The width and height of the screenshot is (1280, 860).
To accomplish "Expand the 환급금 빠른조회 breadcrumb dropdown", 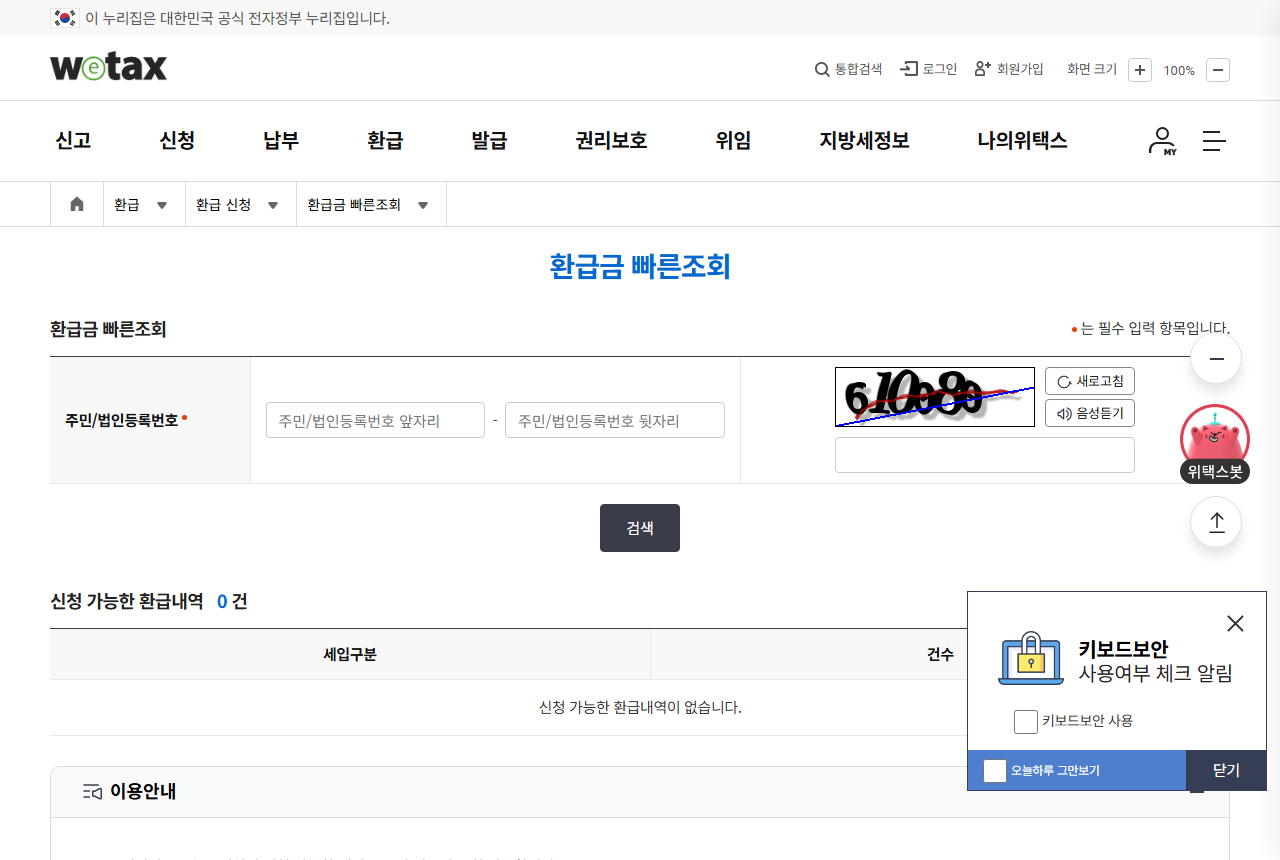I will click(371, 204).
